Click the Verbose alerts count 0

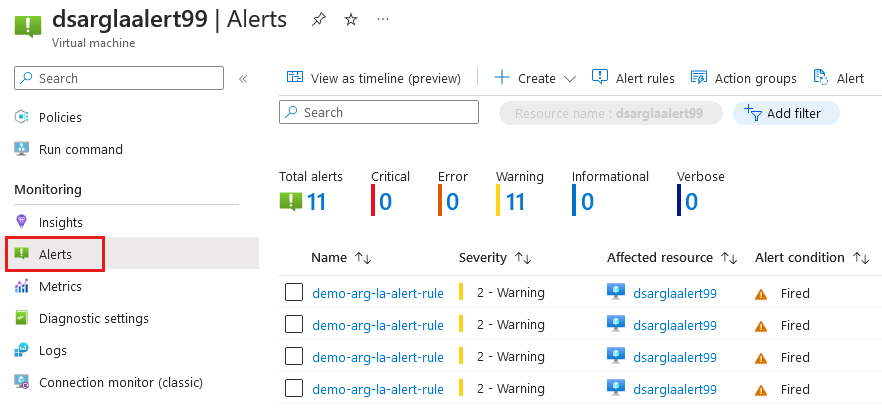[692, 202]
